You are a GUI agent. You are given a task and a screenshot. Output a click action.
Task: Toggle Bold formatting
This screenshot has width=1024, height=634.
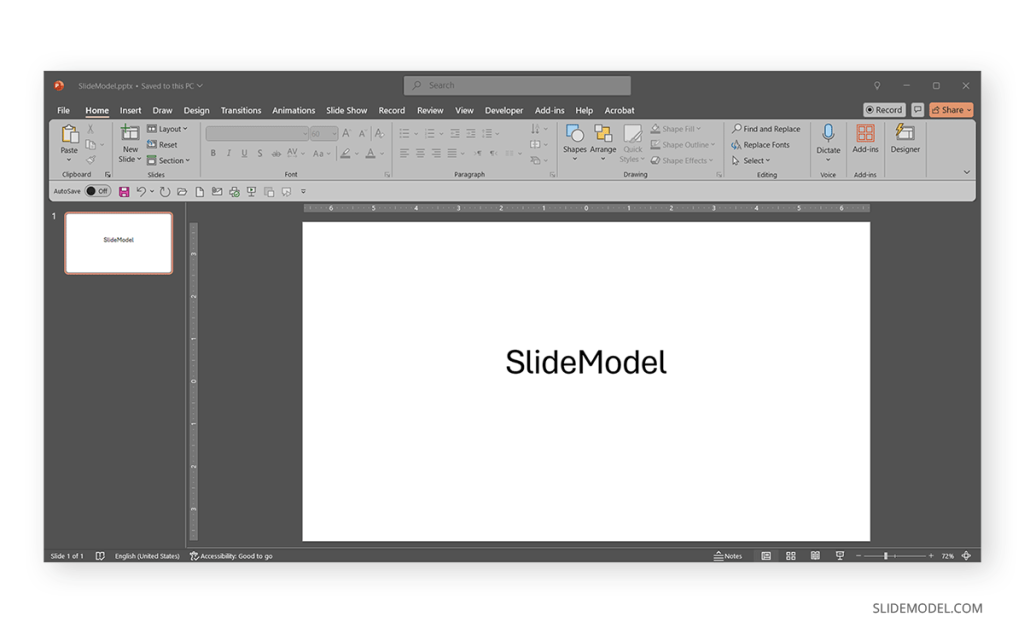[x=213, y=153]
